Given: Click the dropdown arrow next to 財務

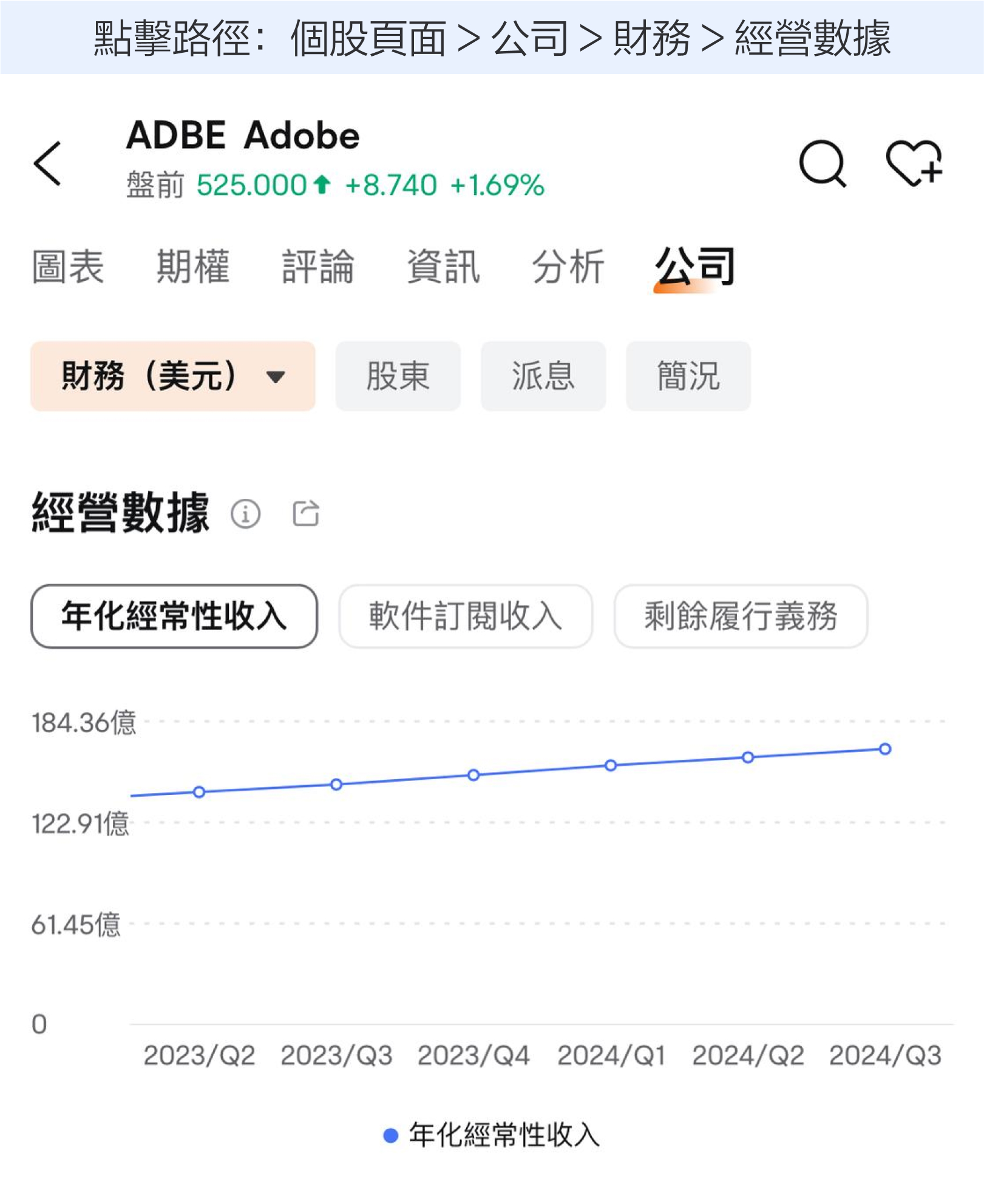Looking at the screenshot, I should (276, 377).
